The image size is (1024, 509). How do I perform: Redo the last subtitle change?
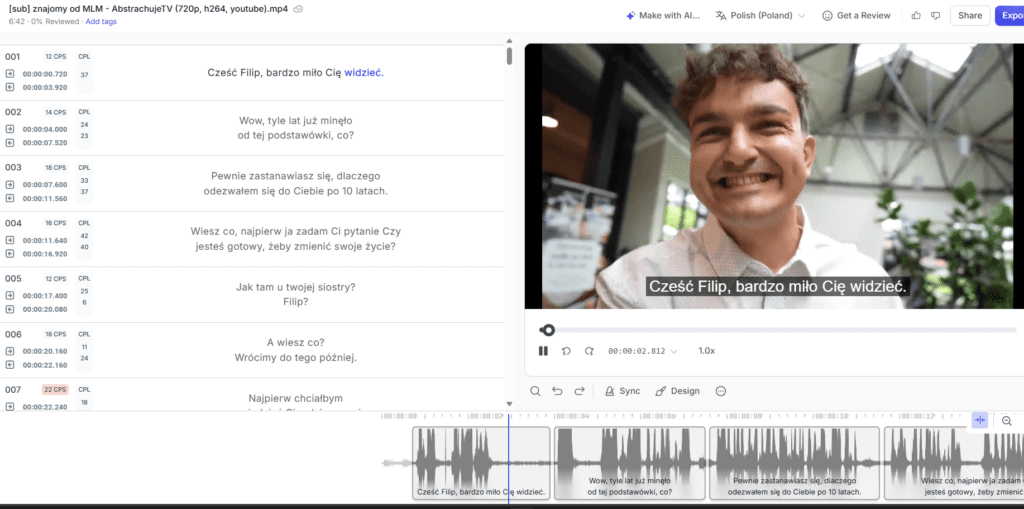(x=579, y=391)
